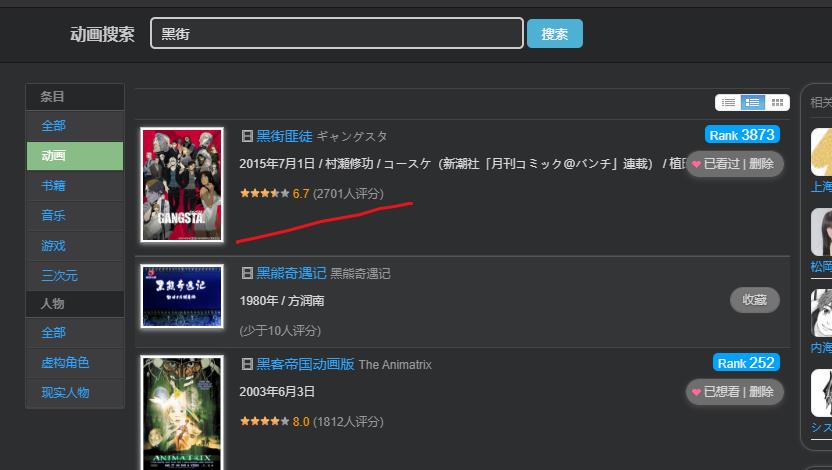The image size is (832, 470).
Task: Click 已想看 status on 黑客帝国动画版
Action: (721, 392)
